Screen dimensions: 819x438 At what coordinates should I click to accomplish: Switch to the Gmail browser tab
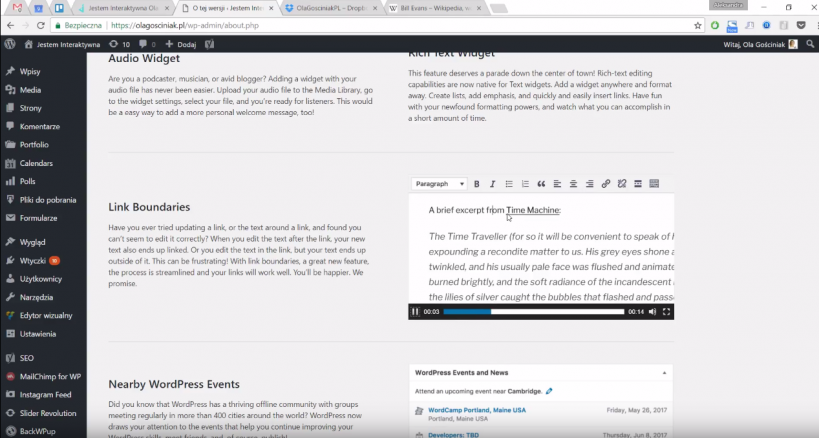coord(17,8)
